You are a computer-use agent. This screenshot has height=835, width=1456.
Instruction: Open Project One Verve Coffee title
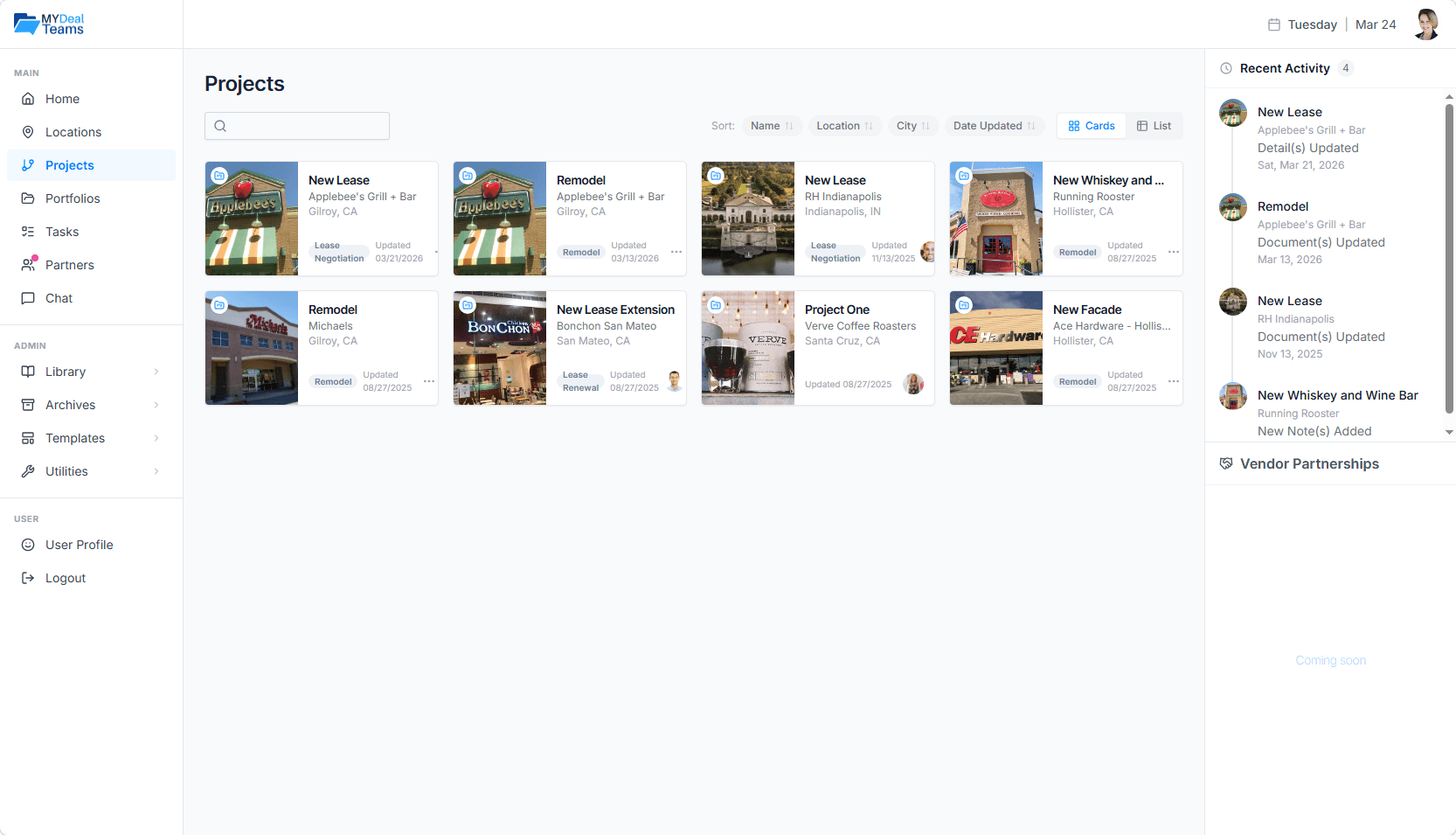(x=837, y=310)
